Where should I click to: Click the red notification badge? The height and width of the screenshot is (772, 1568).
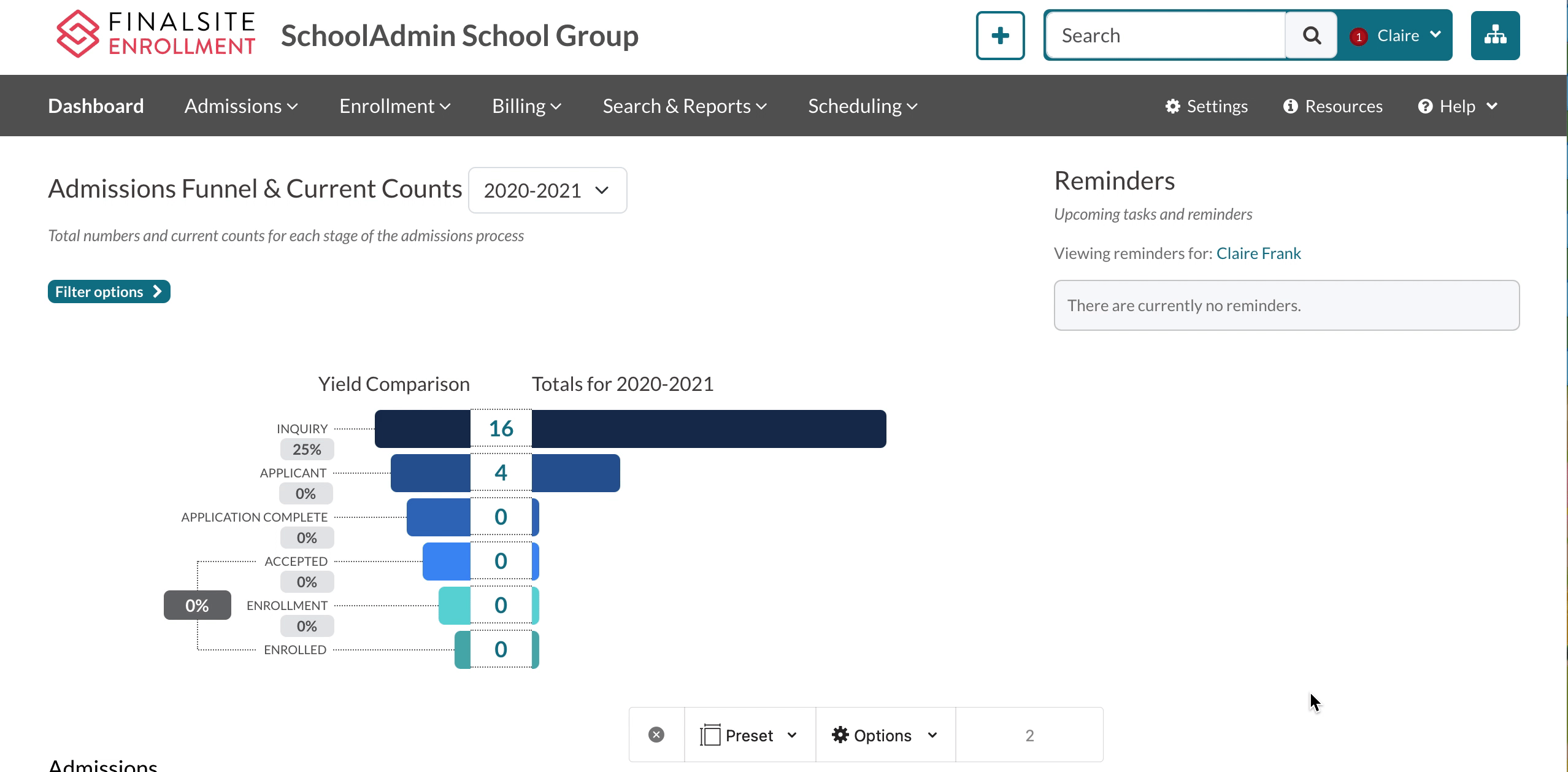point(1358,37)
